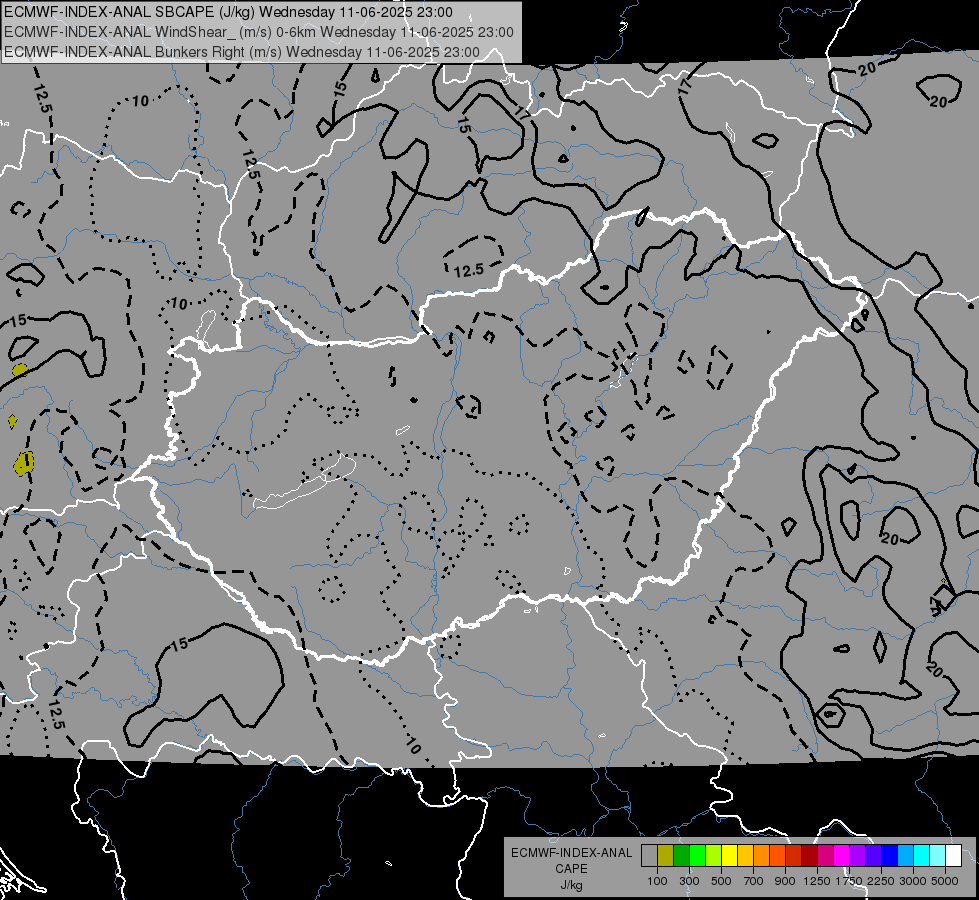Click the 900 legend tick value
The width and height of the screenshot is (979, 900).
click(x=785, y=881)
